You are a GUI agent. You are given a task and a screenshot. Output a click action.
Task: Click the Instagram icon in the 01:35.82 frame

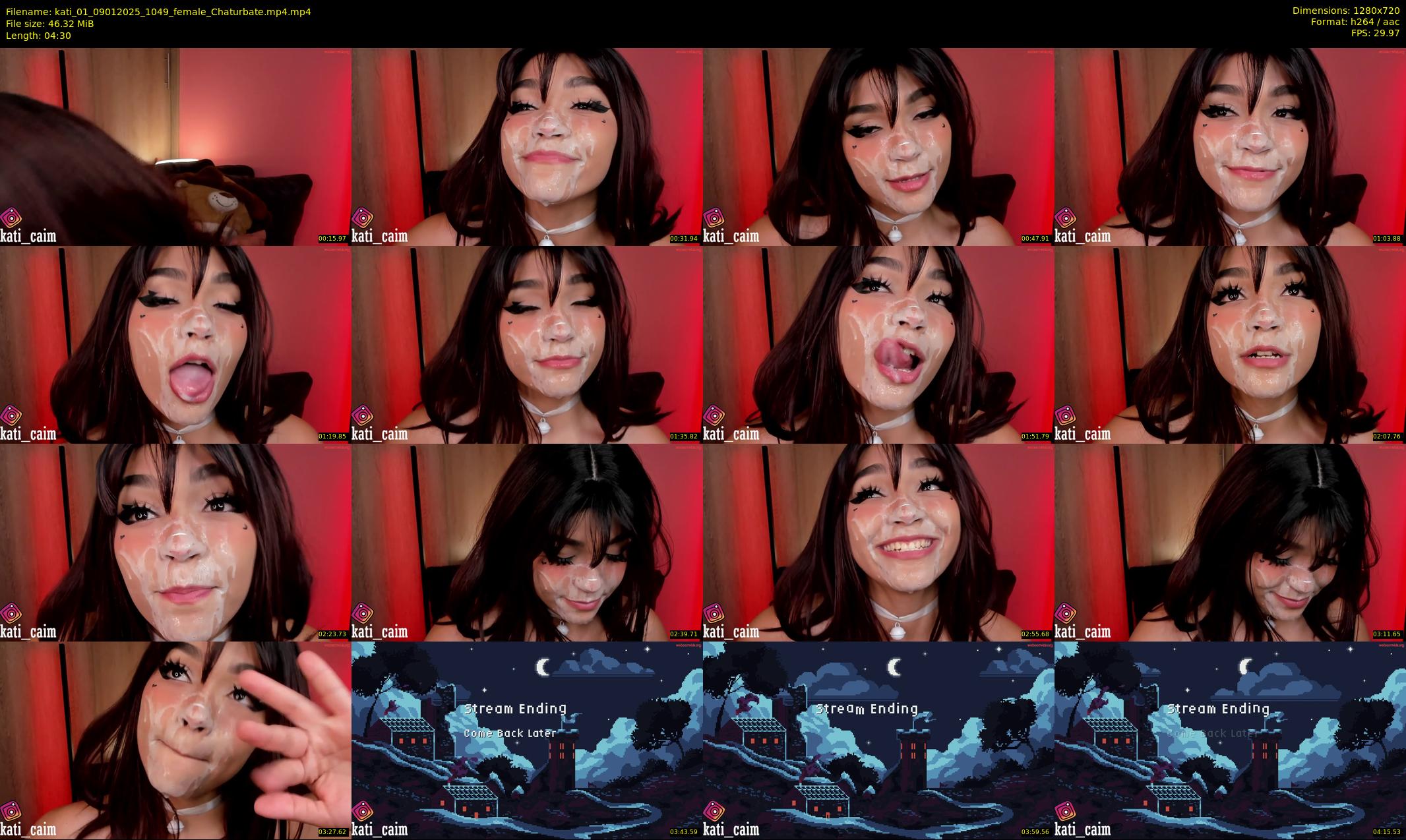[x=363, y=415]
